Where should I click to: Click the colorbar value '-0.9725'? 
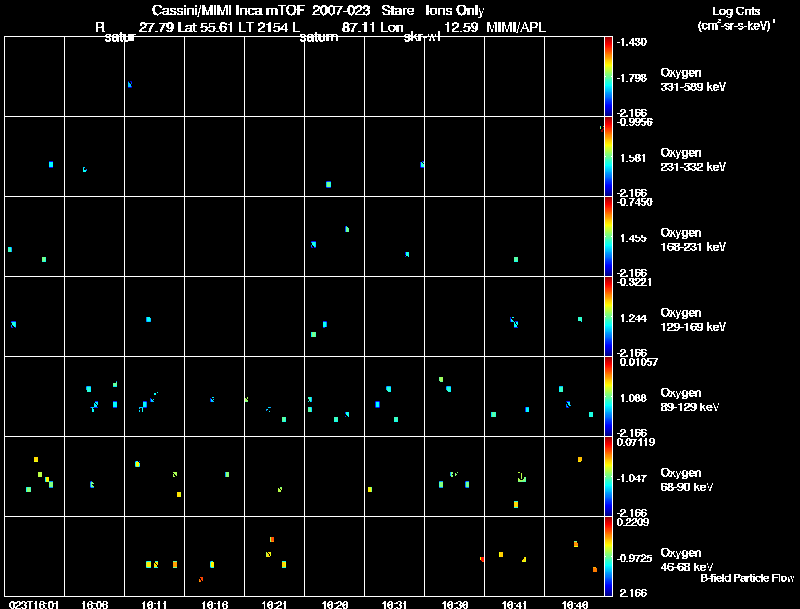[x=634, y=559]
